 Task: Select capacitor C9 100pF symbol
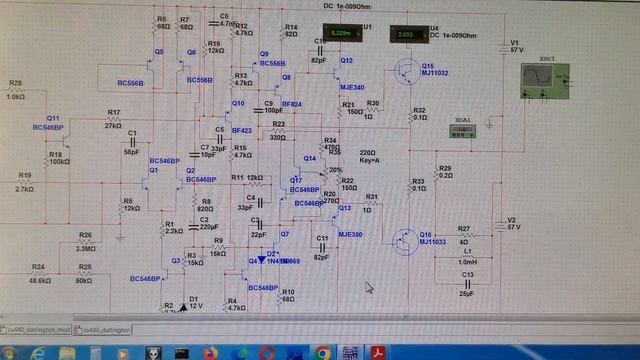coord(258,111)
